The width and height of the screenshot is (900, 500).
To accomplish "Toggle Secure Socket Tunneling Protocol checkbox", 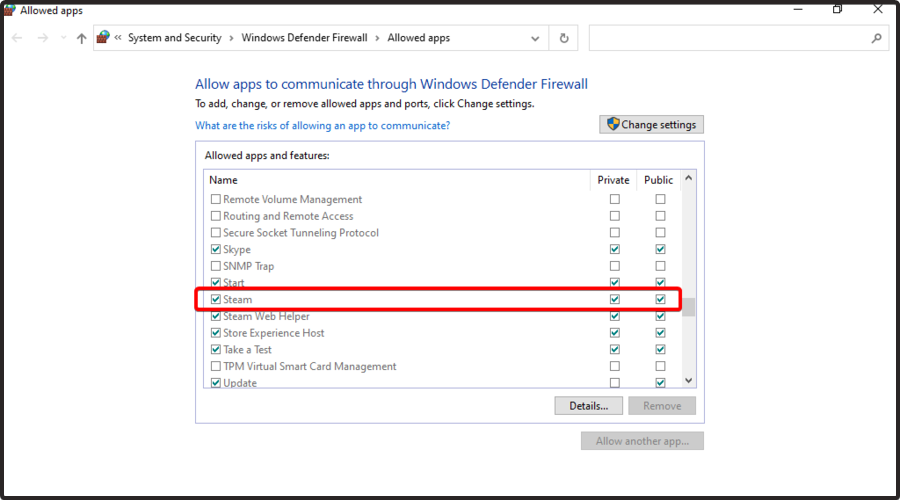I will pyautogui.click(x=216, y=232).
